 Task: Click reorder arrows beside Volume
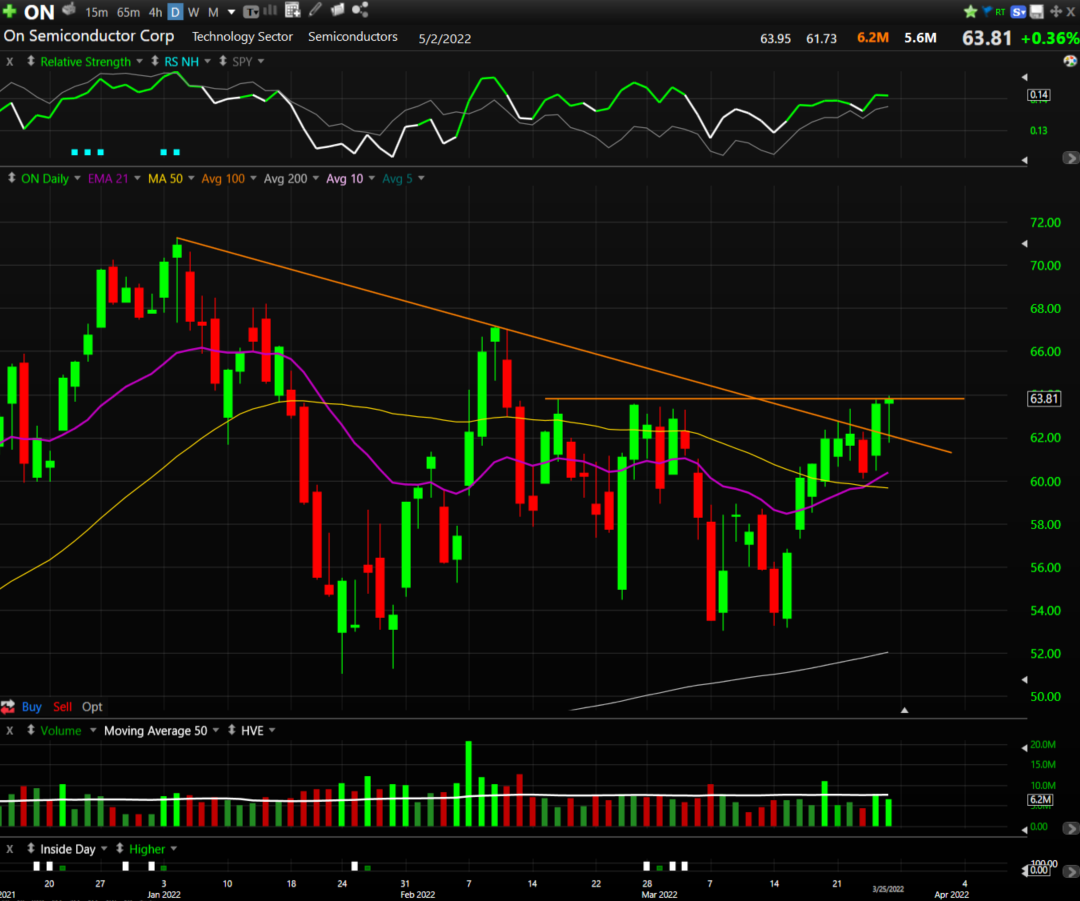[31, 730]
